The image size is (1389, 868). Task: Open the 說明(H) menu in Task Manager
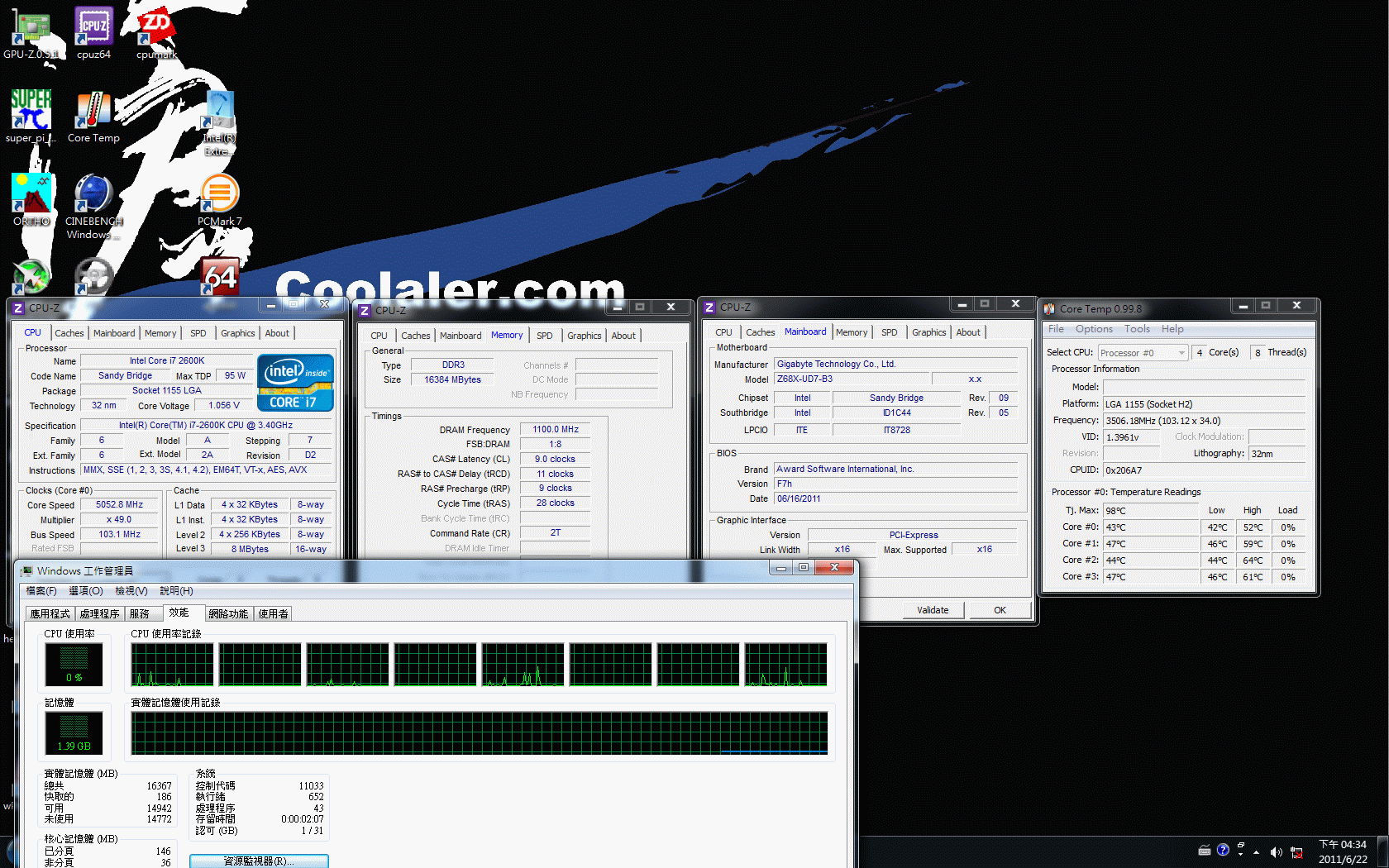pos(176,591)
